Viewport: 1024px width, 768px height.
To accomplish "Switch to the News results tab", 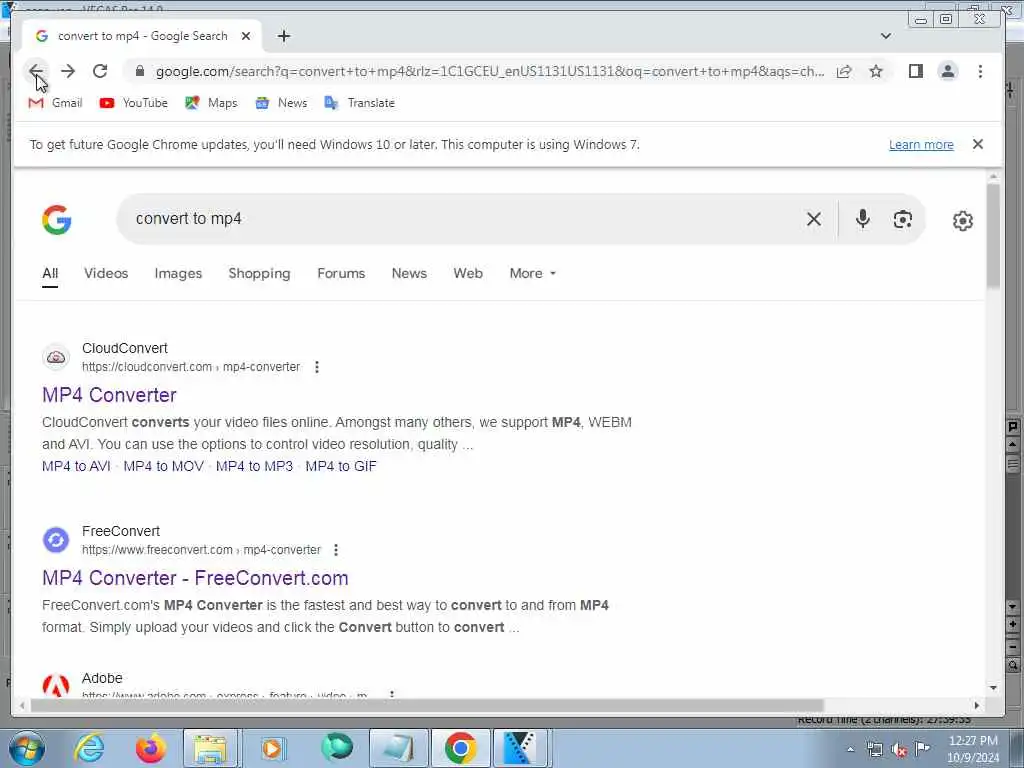I will [x=409, y=274].
